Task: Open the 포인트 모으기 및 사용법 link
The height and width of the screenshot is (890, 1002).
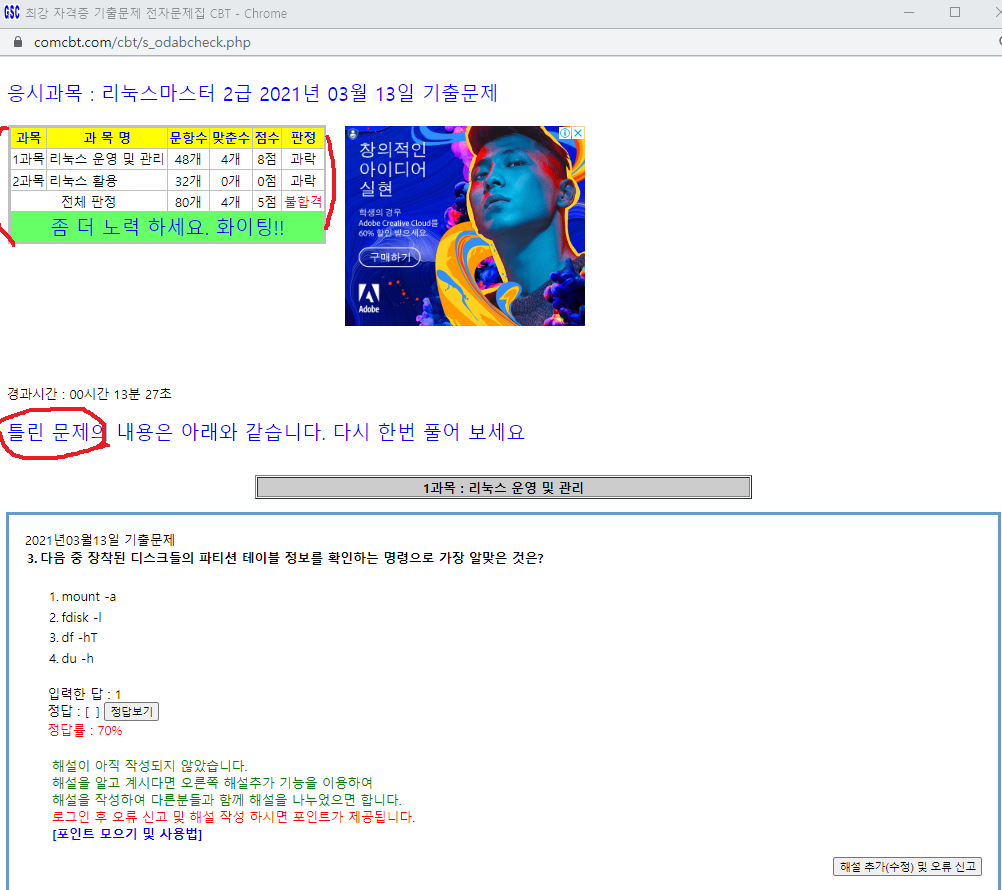Action: point(127,834)
